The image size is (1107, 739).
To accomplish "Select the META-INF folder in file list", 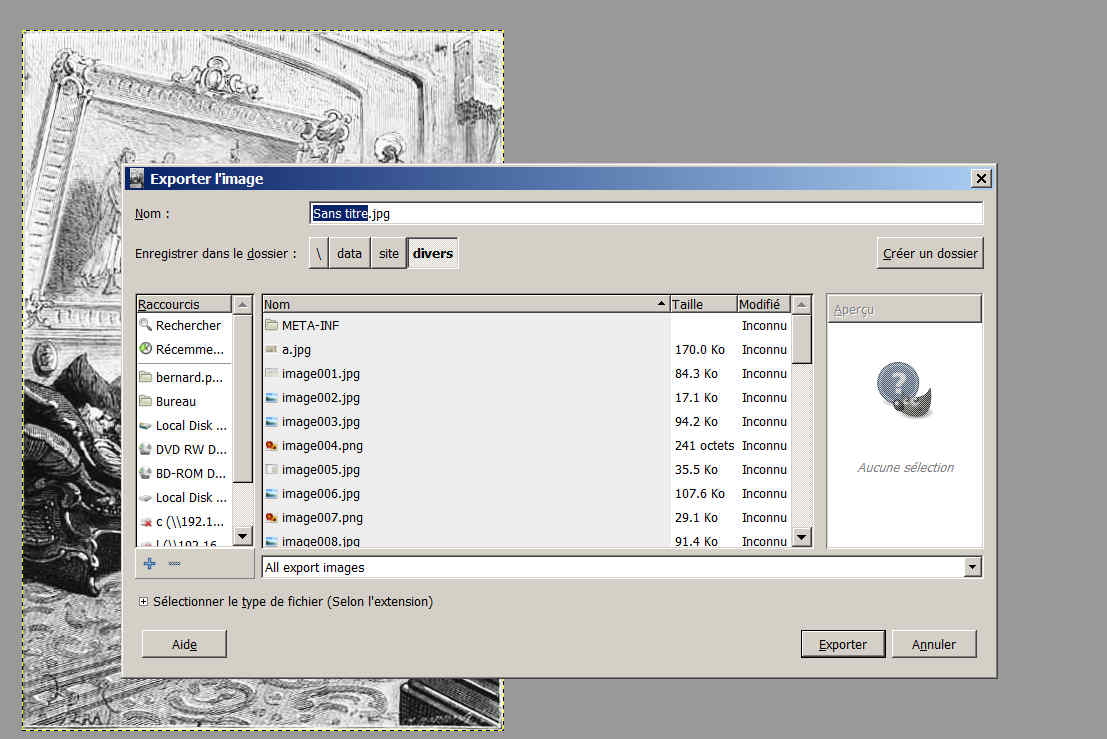I will coord(311,325).
